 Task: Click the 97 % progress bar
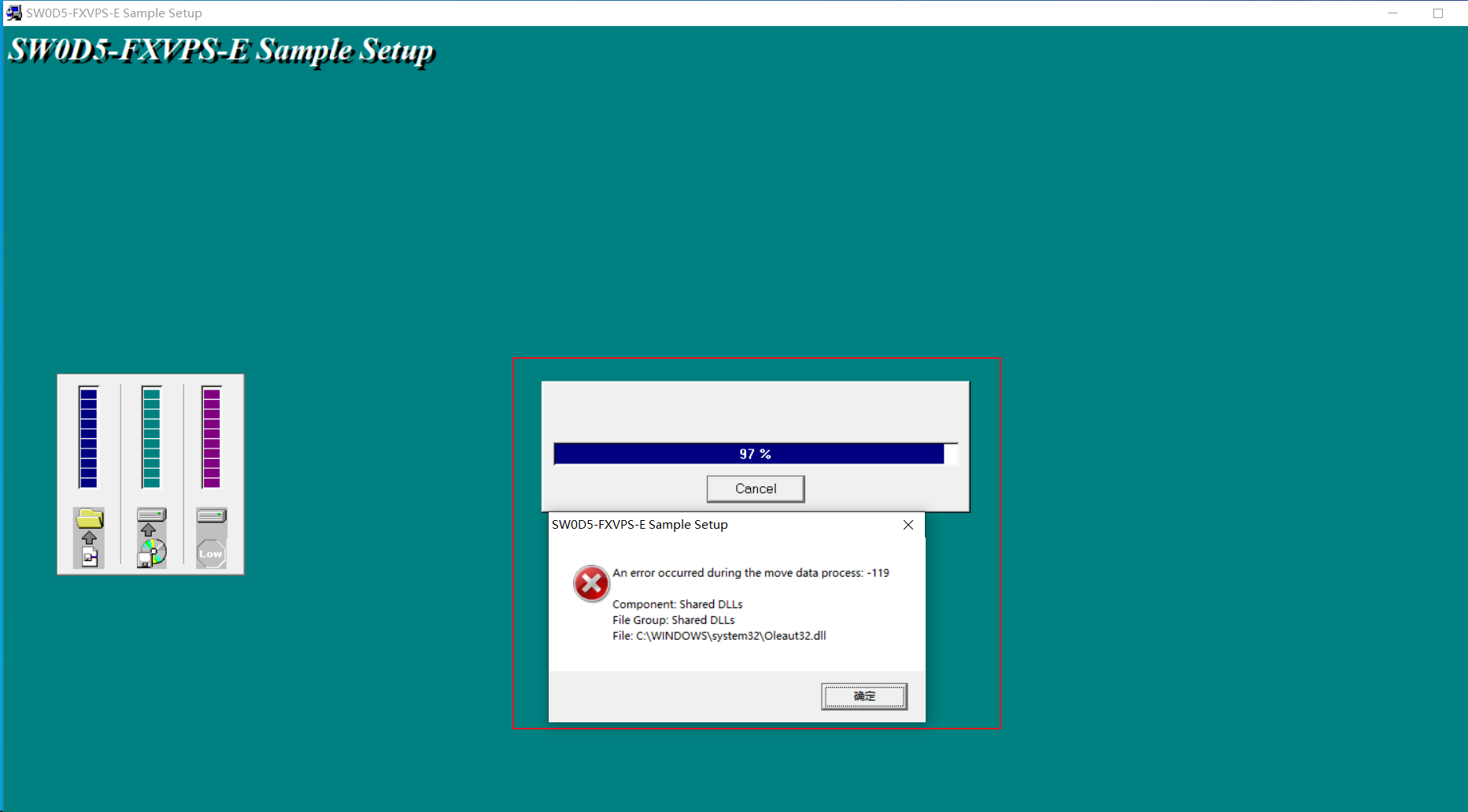click(755, 454)
